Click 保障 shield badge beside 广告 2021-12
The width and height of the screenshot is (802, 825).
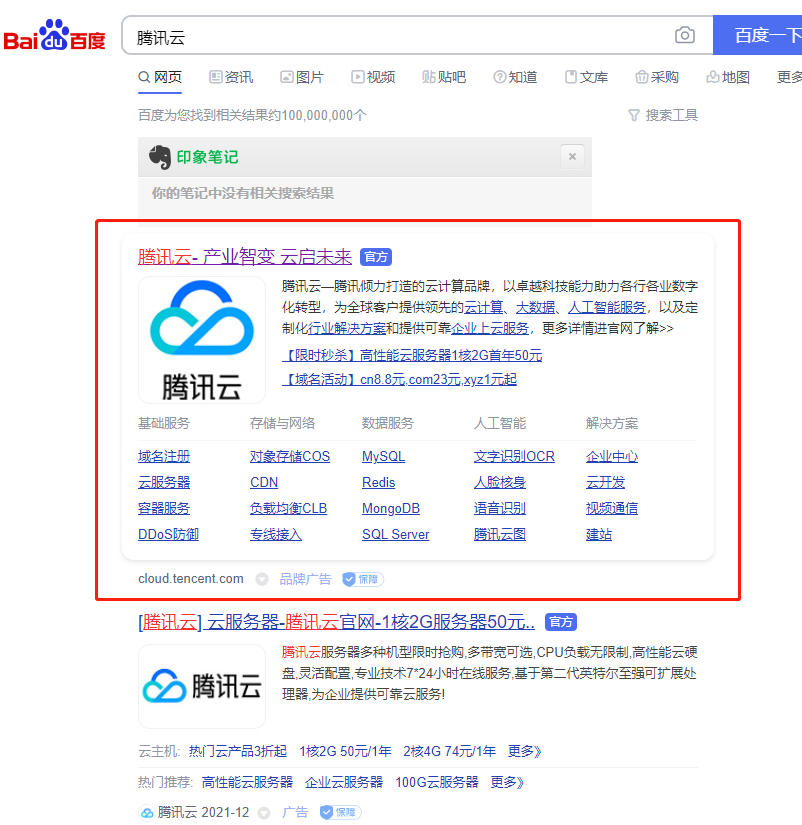[340, 812]
